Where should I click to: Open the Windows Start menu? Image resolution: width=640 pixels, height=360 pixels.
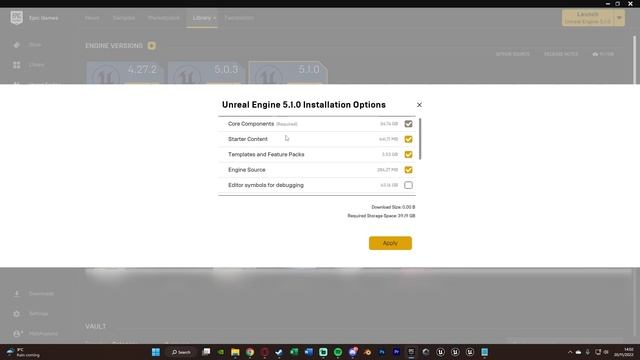click(x=156, y=352)
